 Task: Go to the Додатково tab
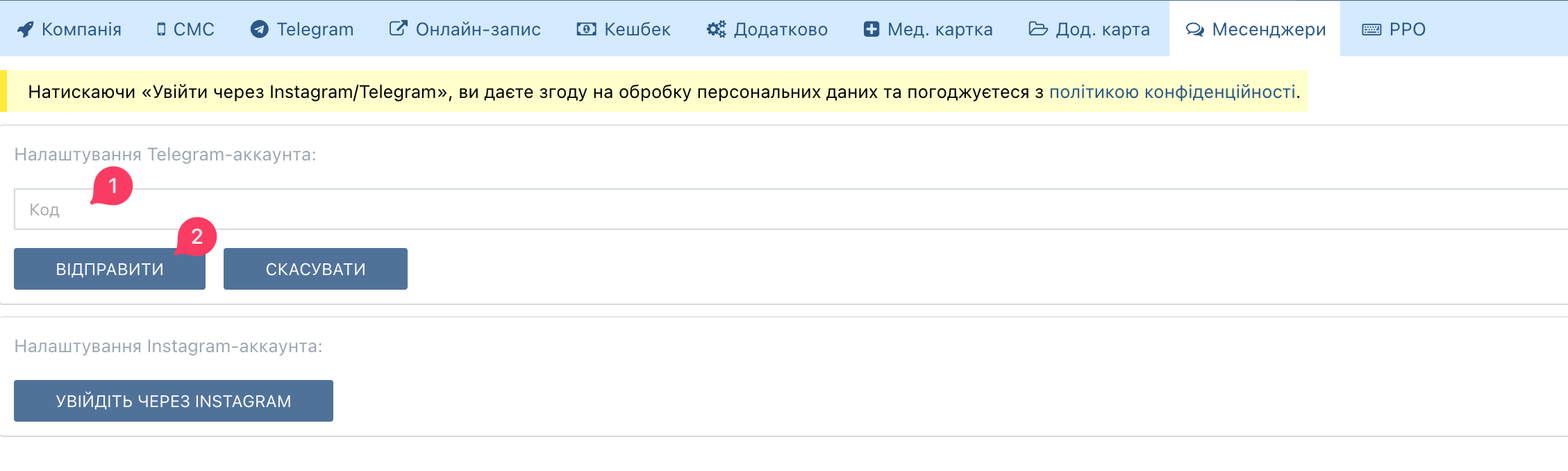[781, 29]
